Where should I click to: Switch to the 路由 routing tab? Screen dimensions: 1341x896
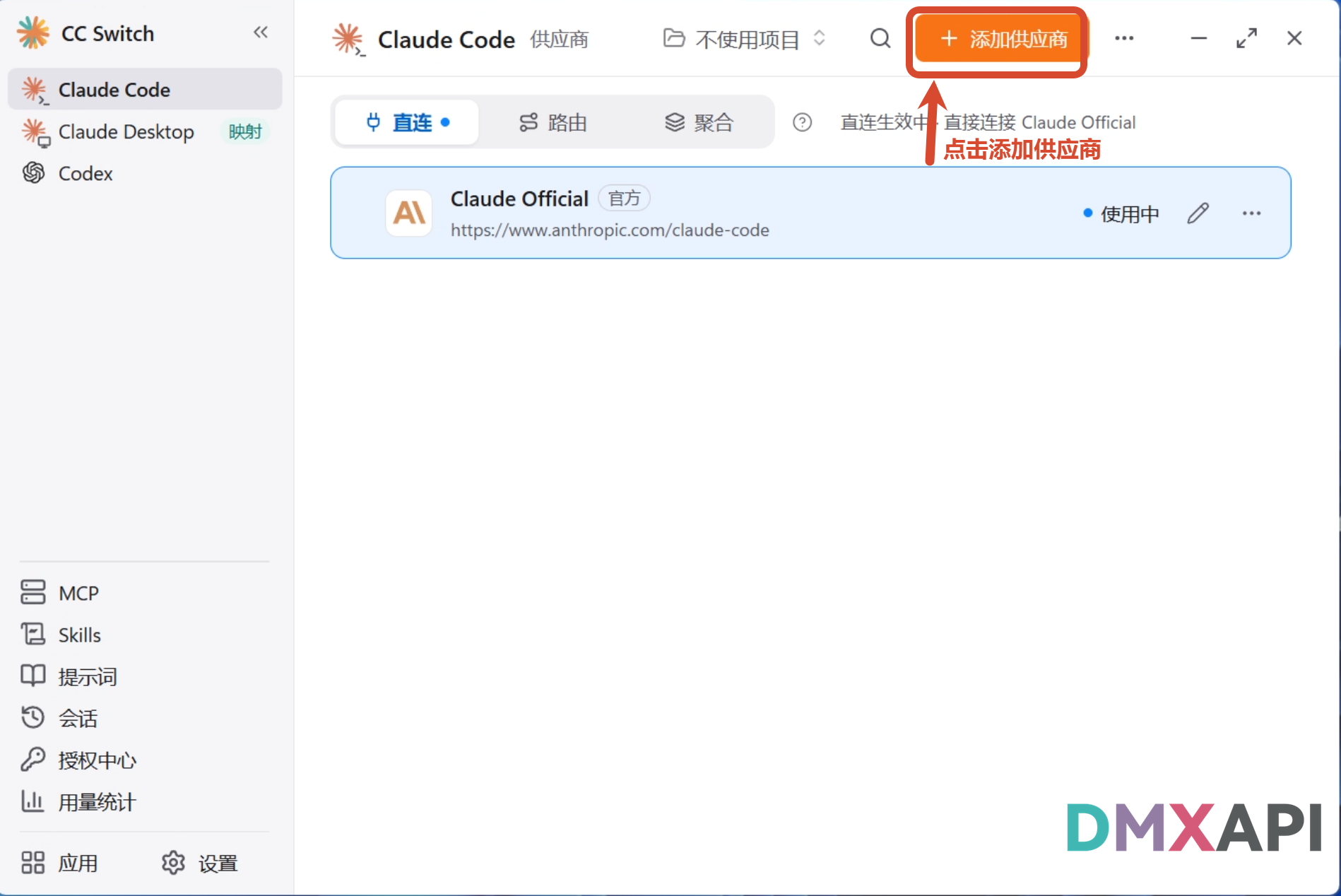coord(553,122)
